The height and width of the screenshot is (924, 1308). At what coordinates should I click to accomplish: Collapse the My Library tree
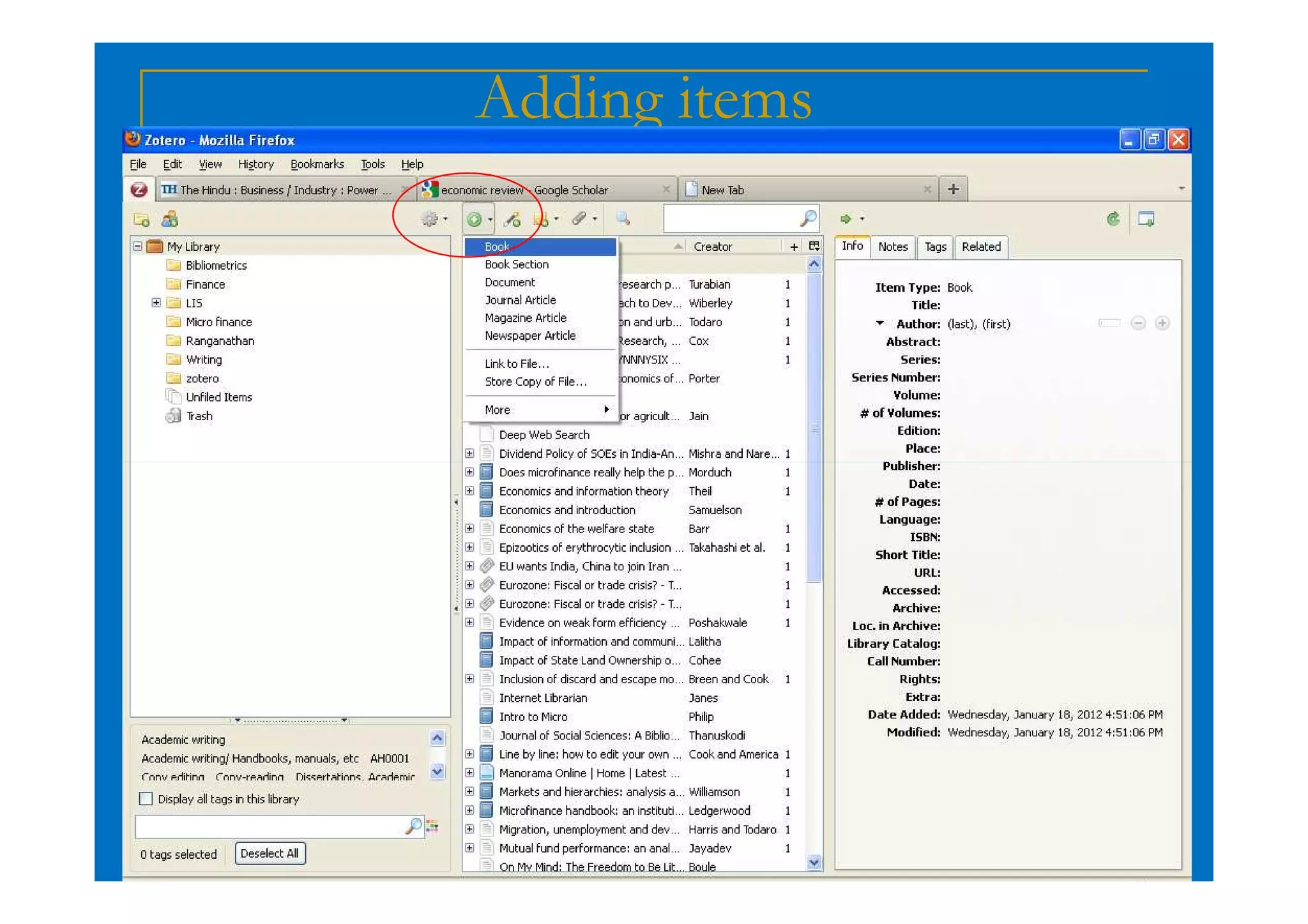137,246
